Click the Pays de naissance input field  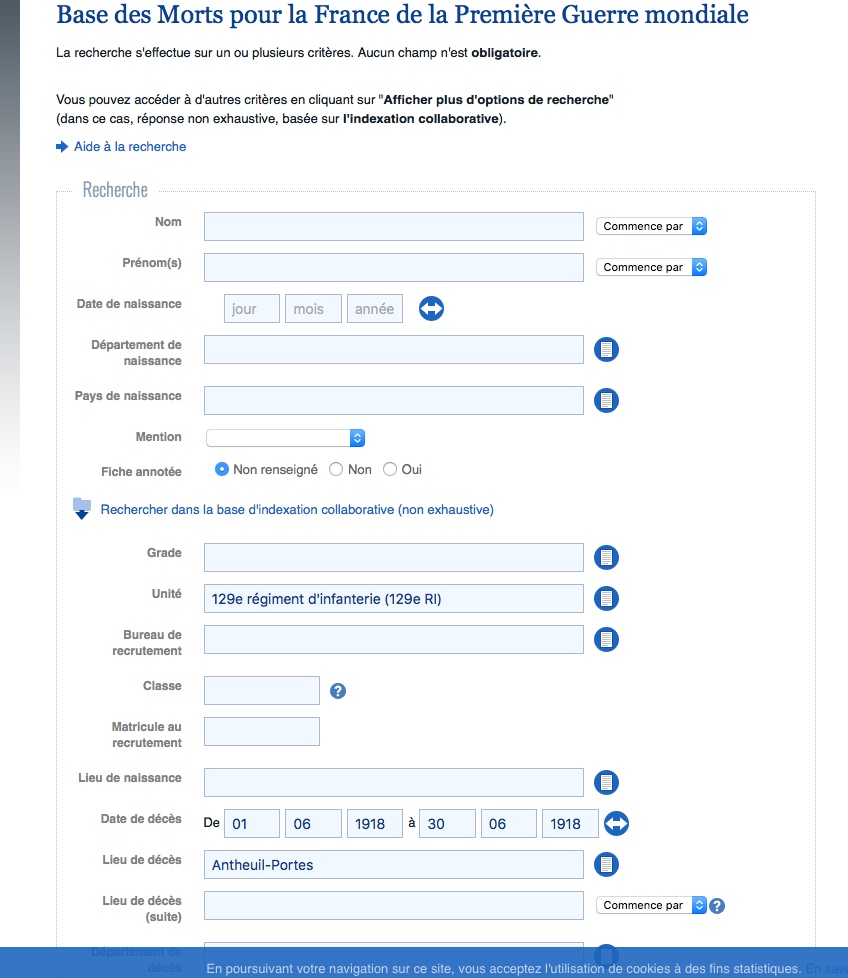click(x=393, y=400)
